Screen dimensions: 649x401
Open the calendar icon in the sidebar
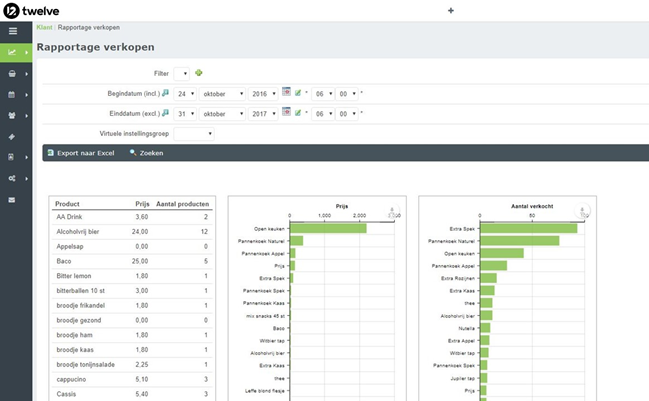click(x=12, y=94)
